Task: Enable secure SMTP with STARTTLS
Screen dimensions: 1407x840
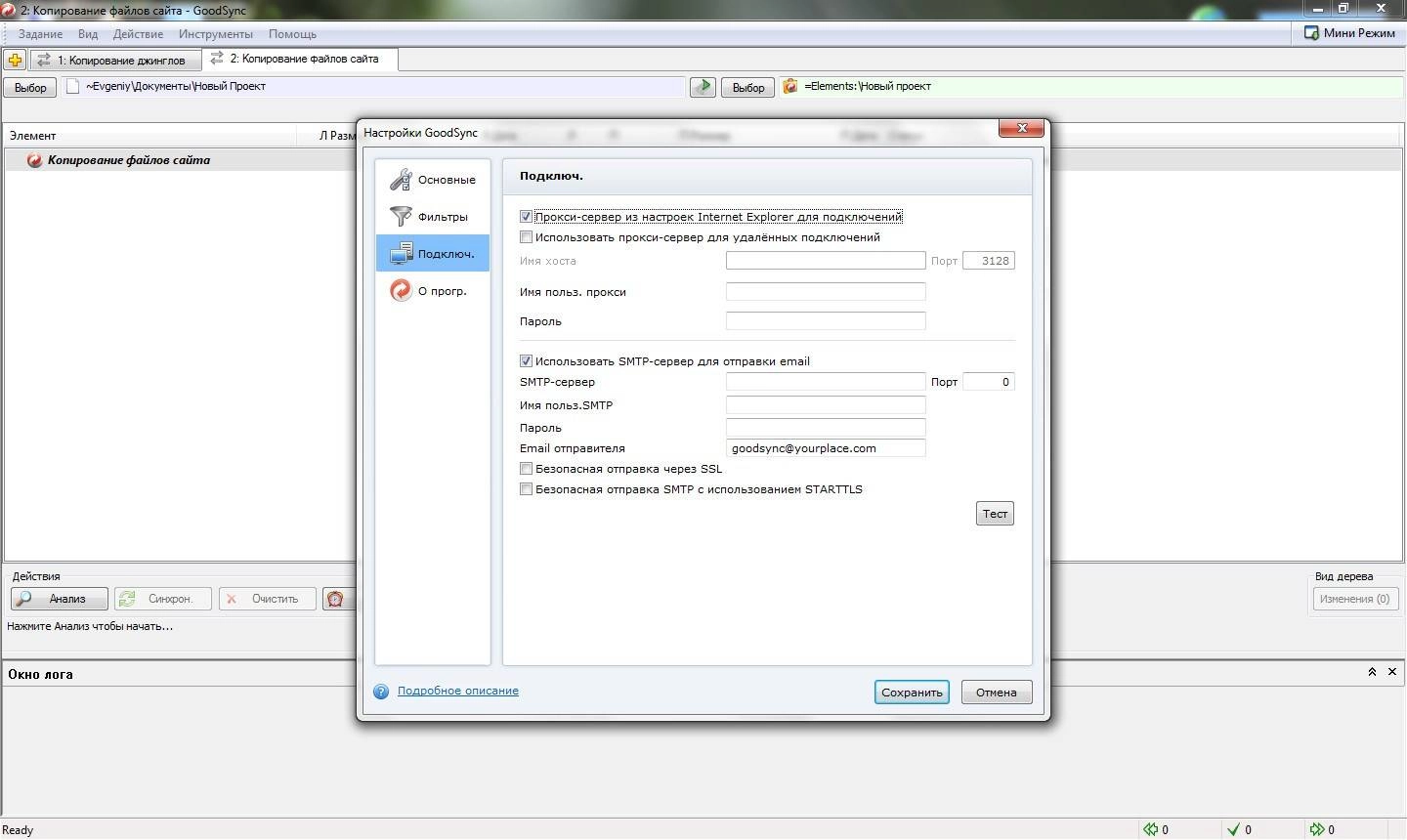Action: click(x=526, y=489)
